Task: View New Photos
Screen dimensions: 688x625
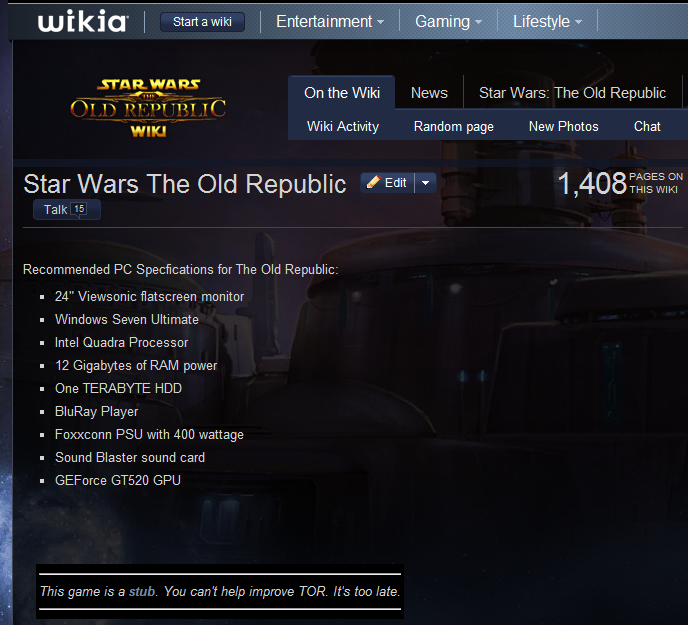Action: click(563, 126)
